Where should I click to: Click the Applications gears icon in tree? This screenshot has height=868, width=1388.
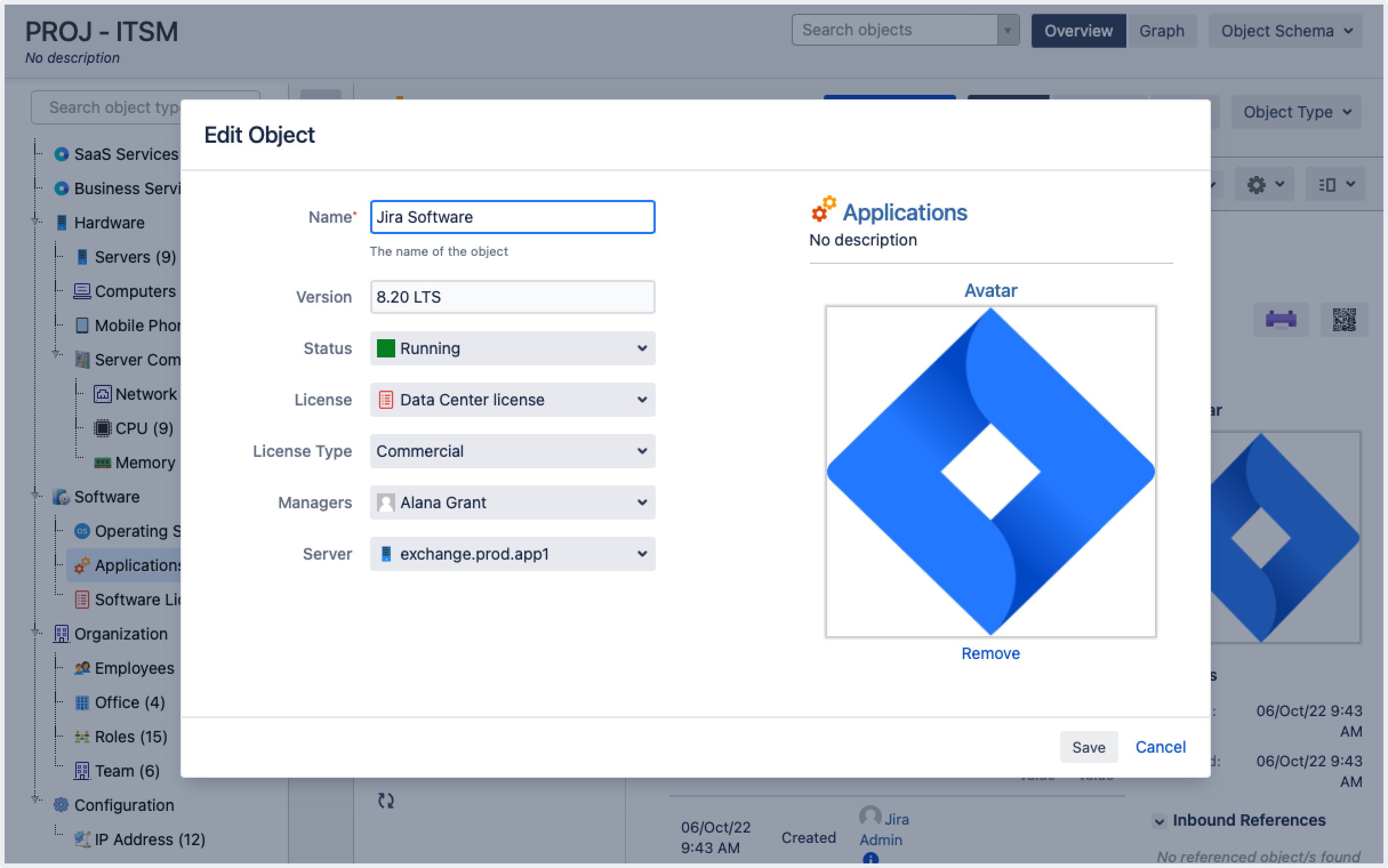82,565
